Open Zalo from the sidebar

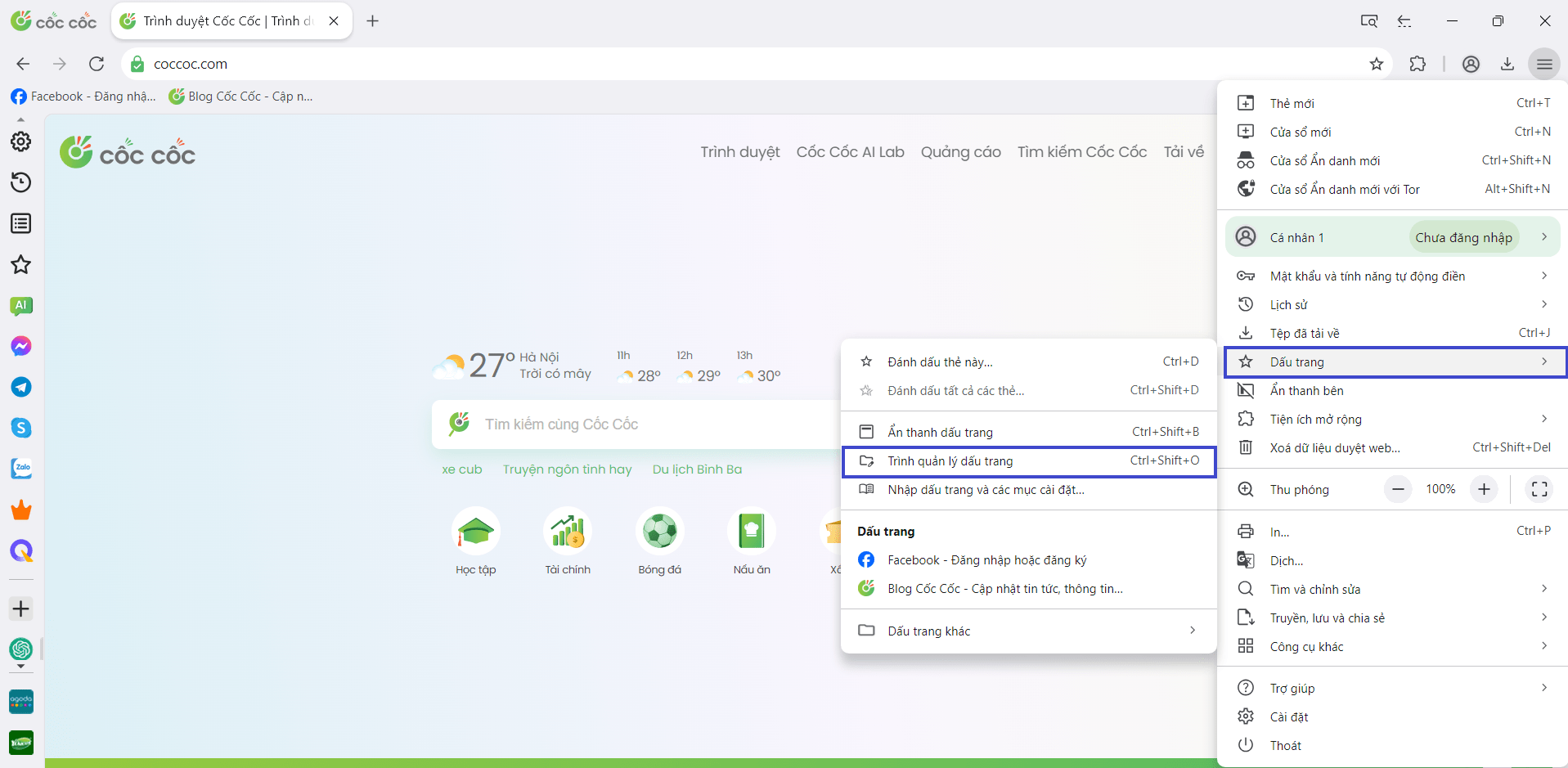click(x=21, y=469)
